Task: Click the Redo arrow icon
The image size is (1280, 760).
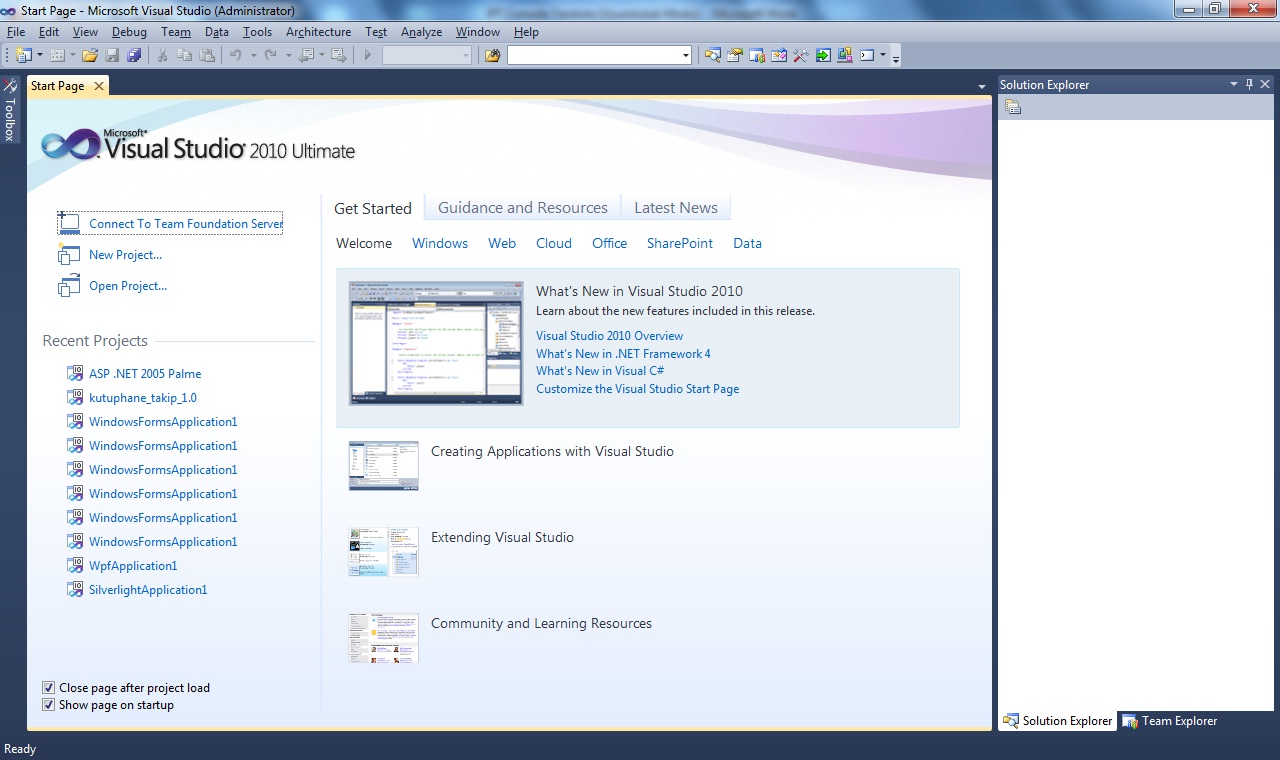Action: coord(270,56)
